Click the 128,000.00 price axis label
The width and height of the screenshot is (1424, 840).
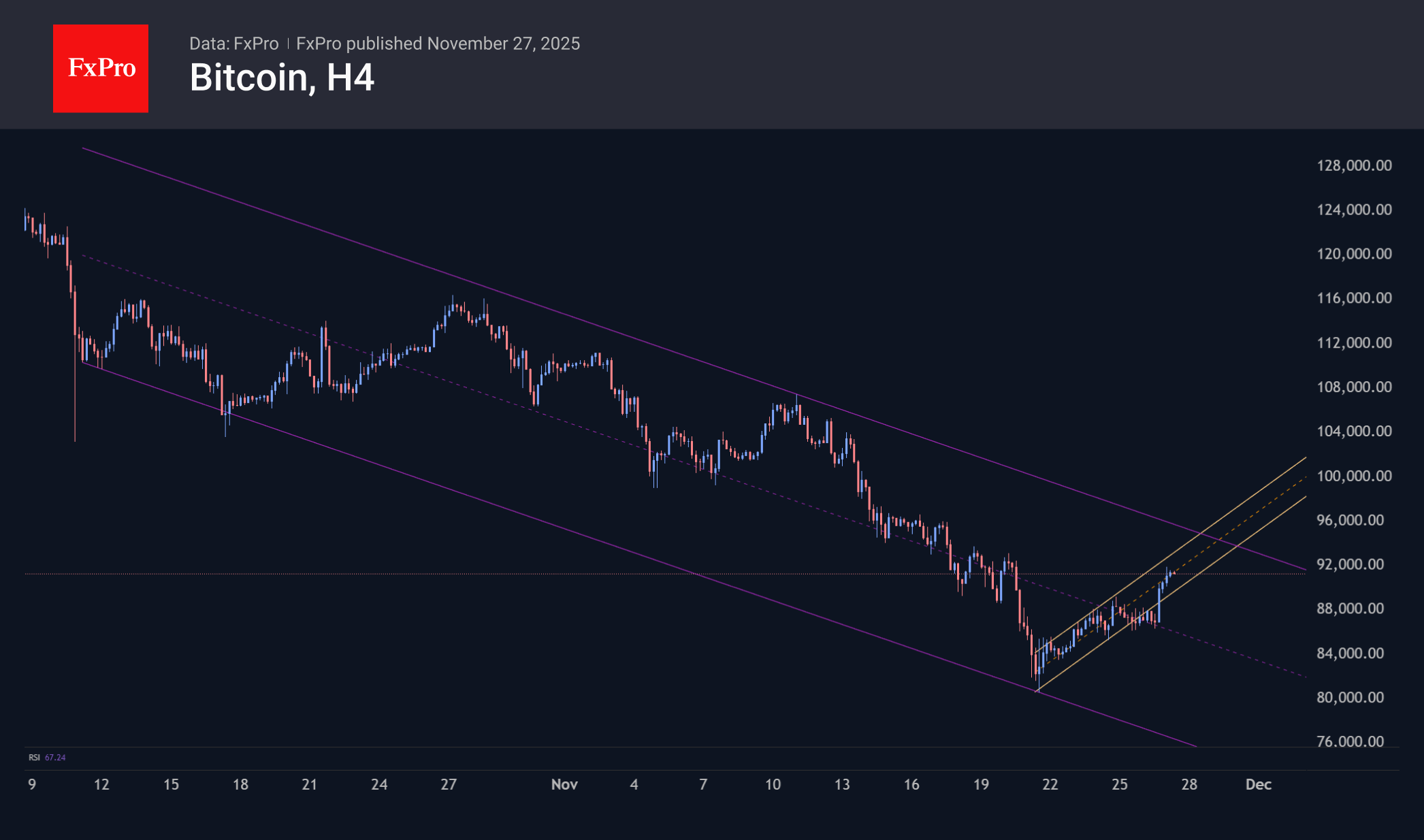[x=1354, y=165]
